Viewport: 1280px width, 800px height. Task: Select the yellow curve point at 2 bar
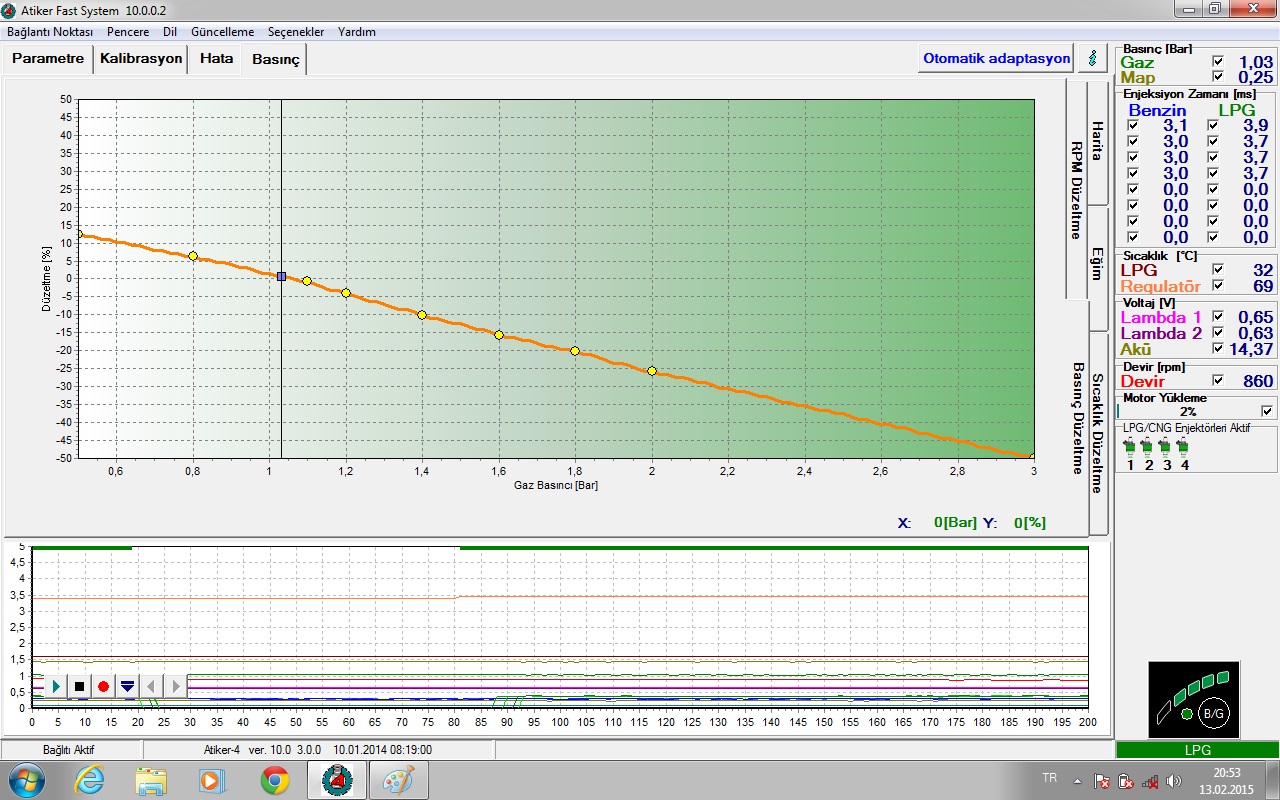pos(652,371)
